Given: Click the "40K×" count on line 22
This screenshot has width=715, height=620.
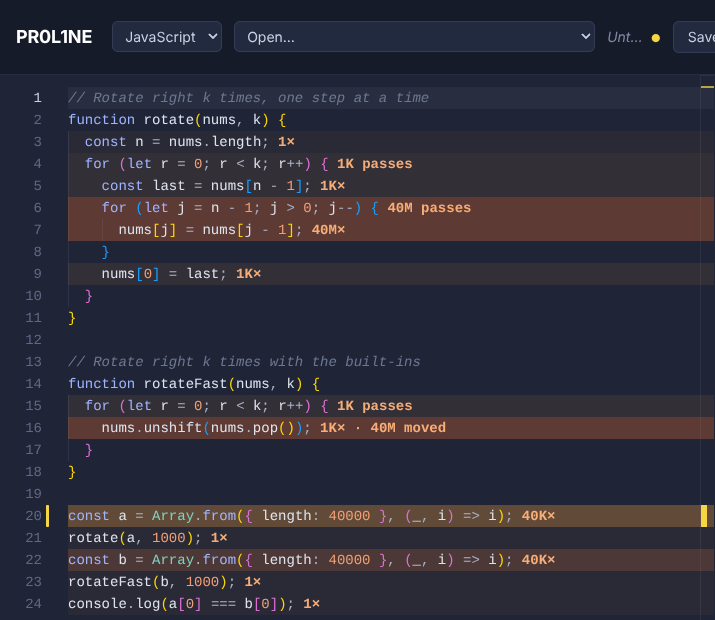Looking at the screenshot, I should [x=538, y=560].
